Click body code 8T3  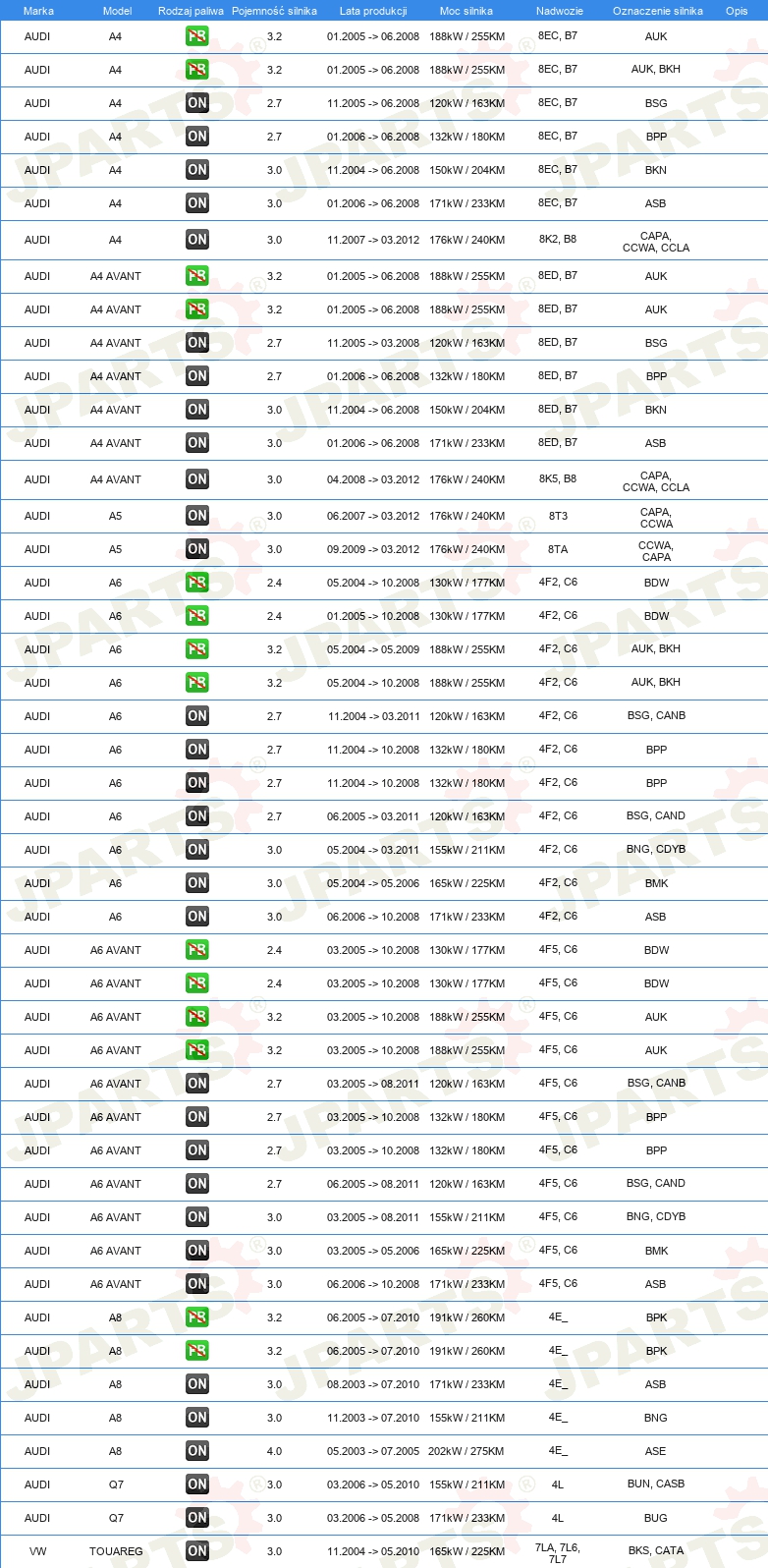558,516
